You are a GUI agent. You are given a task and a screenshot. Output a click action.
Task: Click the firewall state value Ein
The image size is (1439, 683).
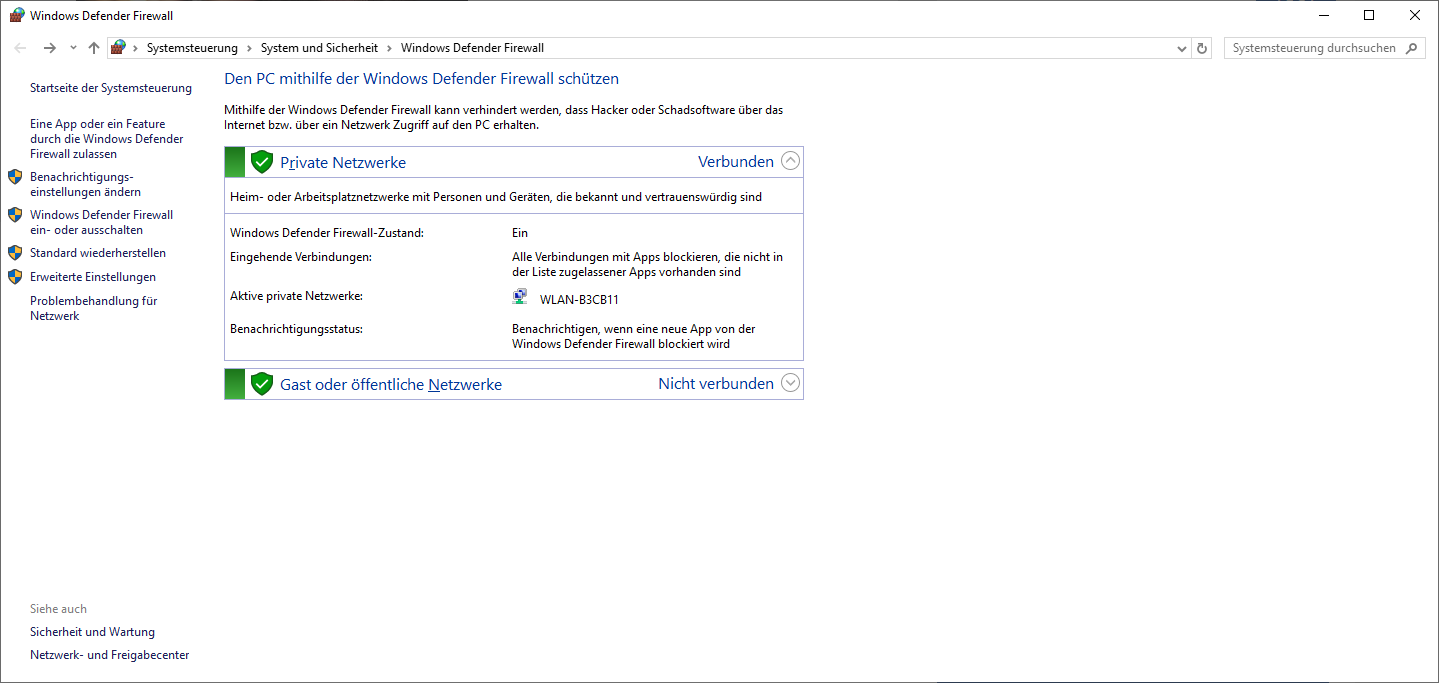click(520, 233)
